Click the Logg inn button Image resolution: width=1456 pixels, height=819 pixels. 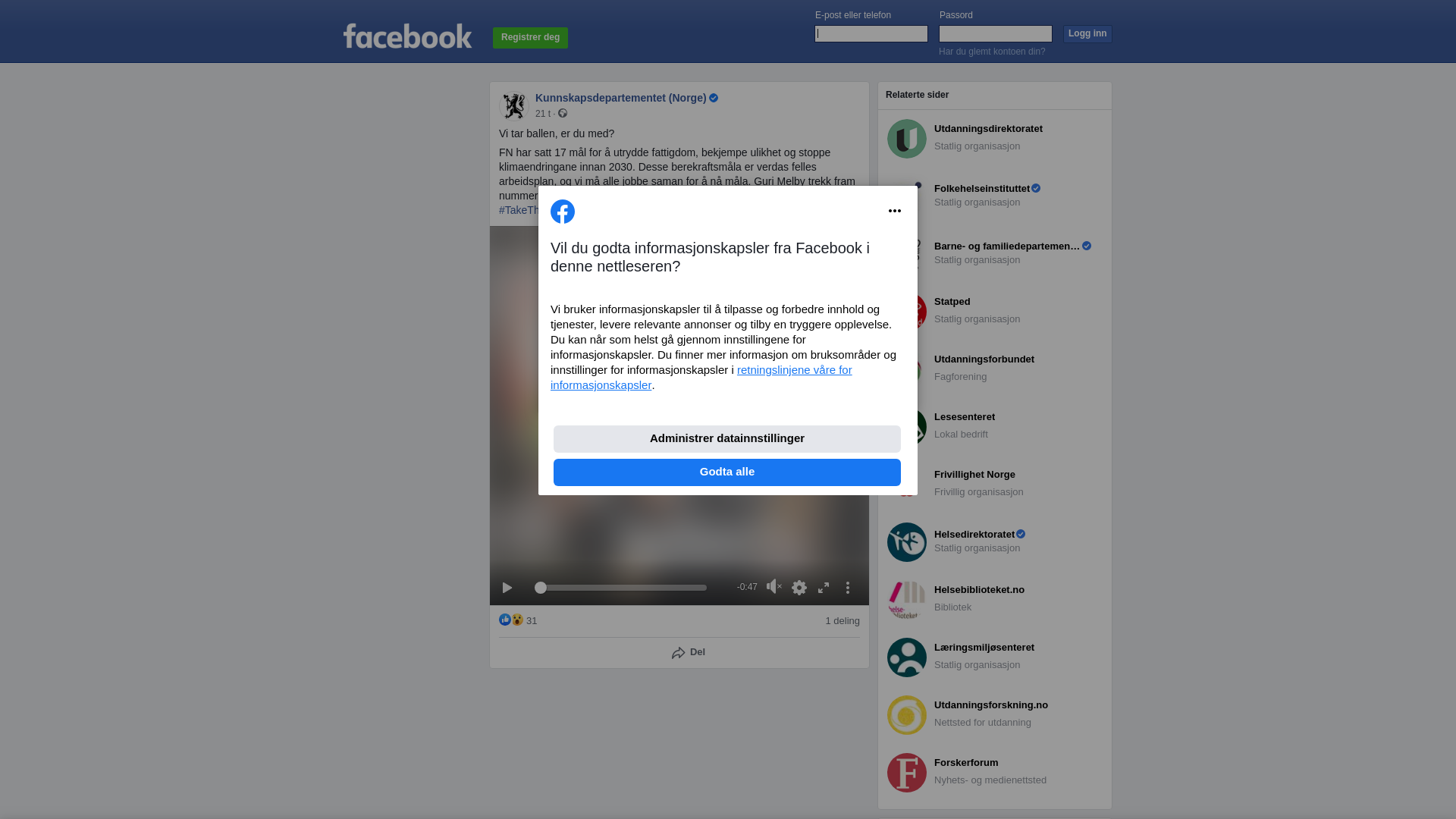[1087, 34]
